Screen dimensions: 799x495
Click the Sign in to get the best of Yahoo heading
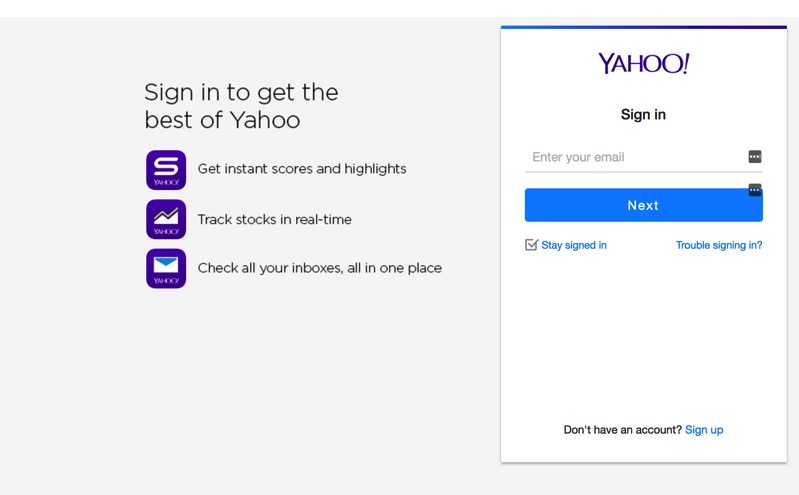tap(241, 106)
